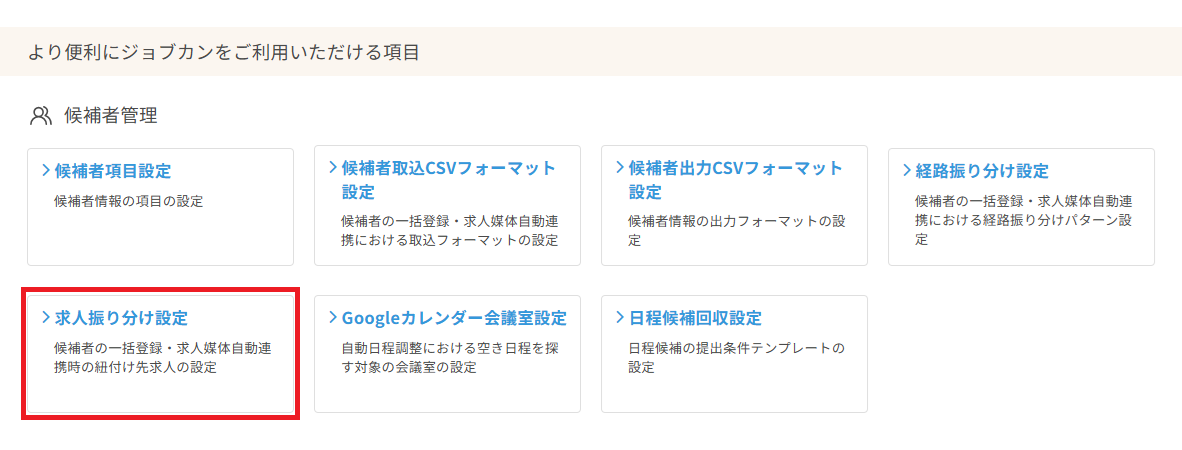Open the 候補者項目設定 link
This screenshot has height=450, width=1182.
click(x=113, y=171)
